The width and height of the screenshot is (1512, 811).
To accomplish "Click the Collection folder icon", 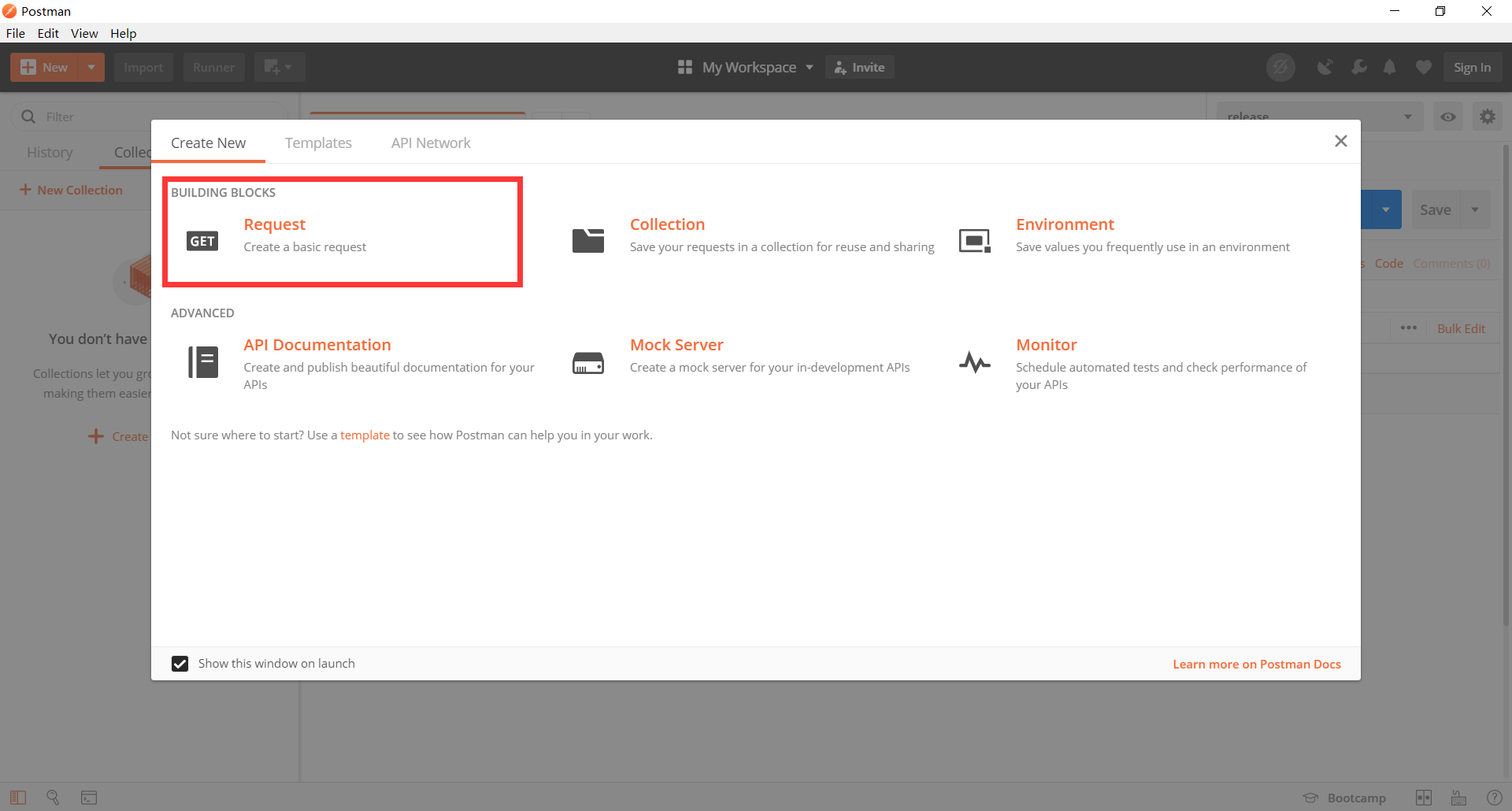I will [588, 240].
